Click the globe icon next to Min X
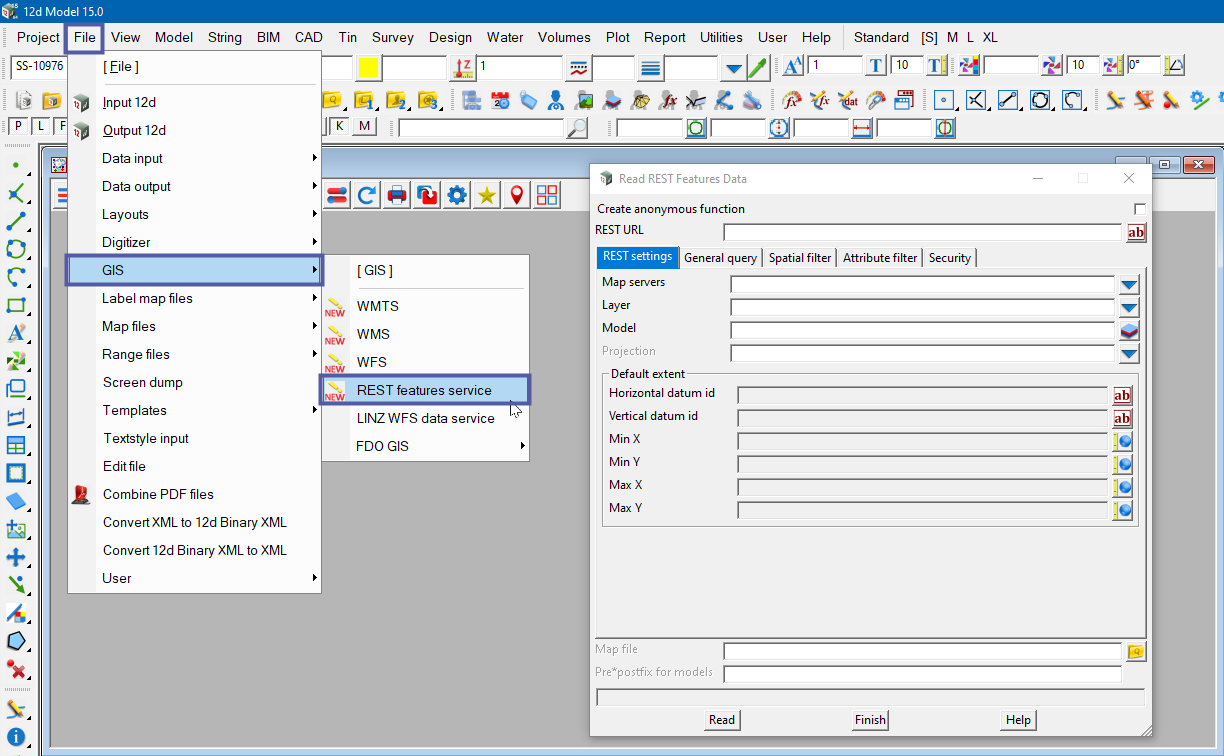Screen dimensions: 1224x756 [1123, 442]
